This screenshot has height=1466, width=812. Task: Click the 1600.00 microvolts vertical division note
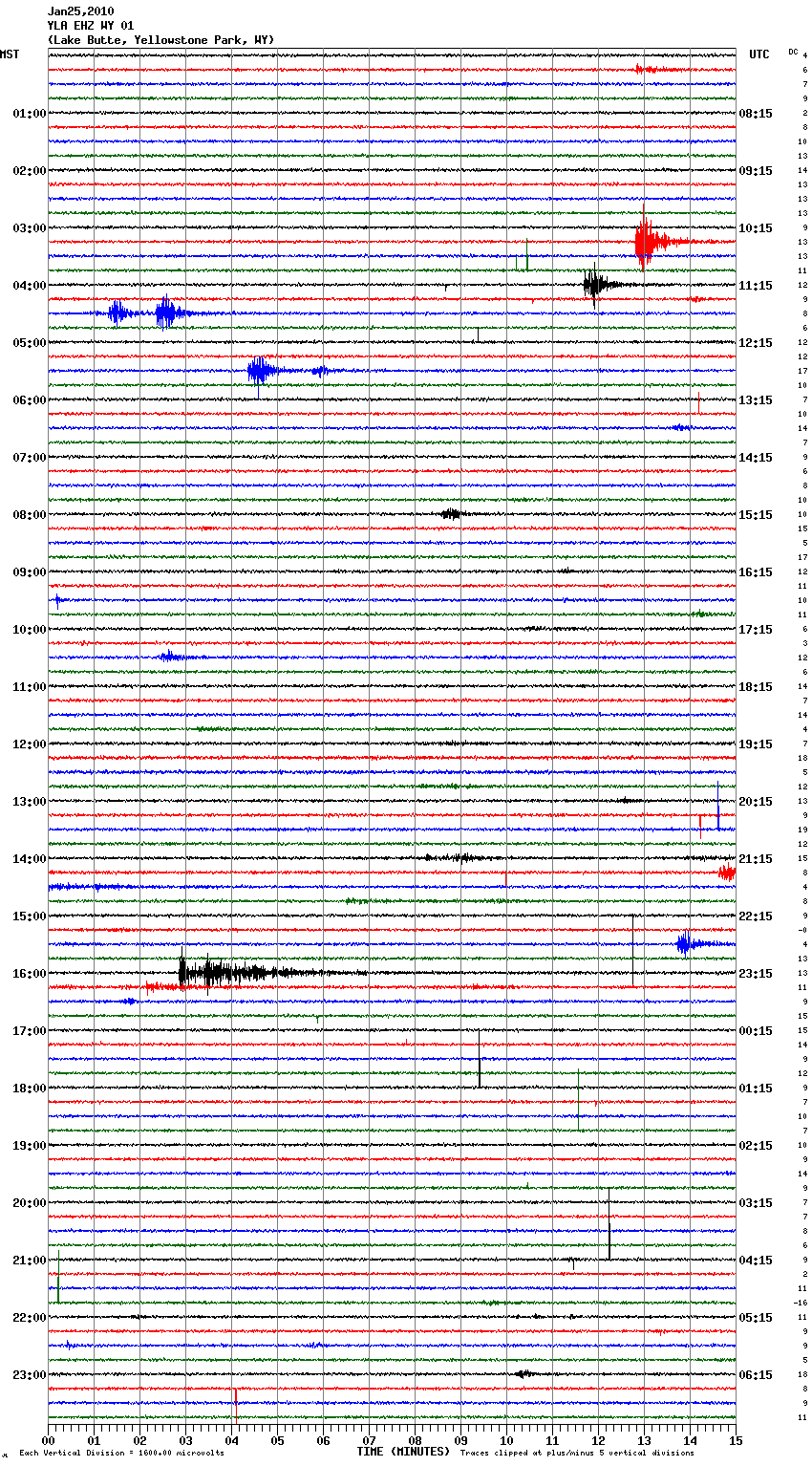click(x=121, y=1454)
